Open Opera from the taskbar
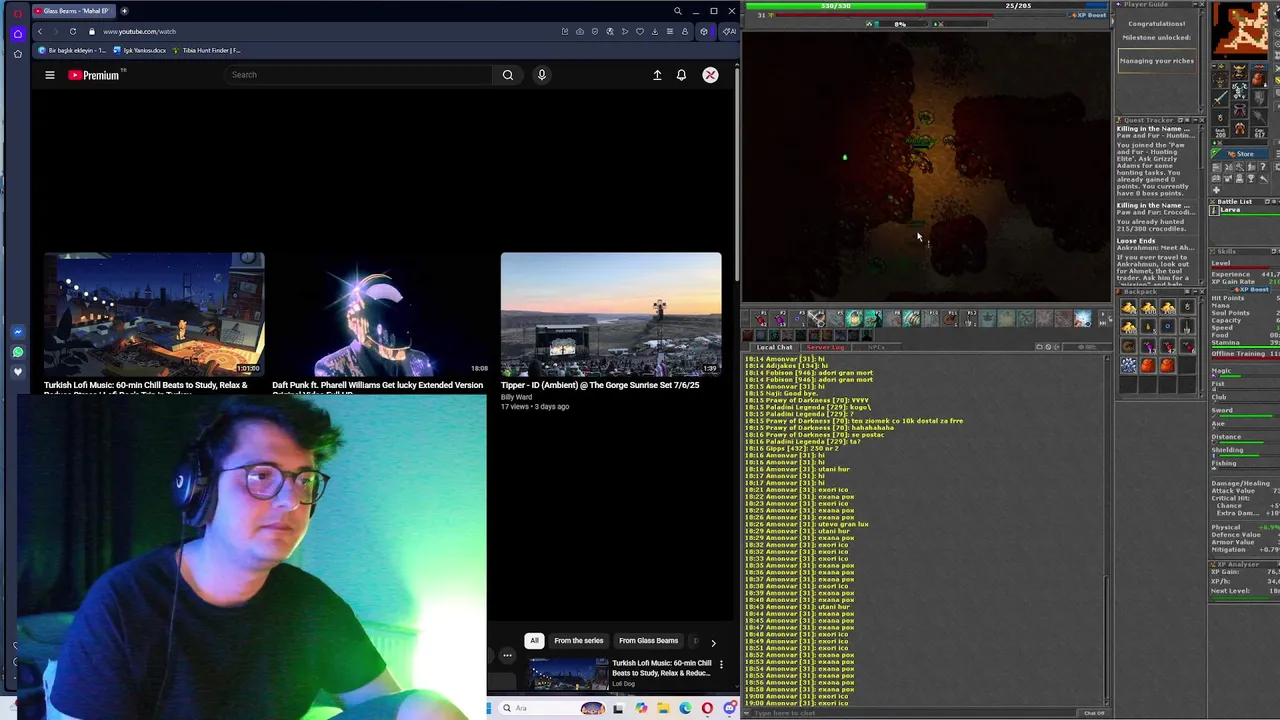Image resolution: width=1280 pixels, height=720 pixels. [x=707, y=708]
